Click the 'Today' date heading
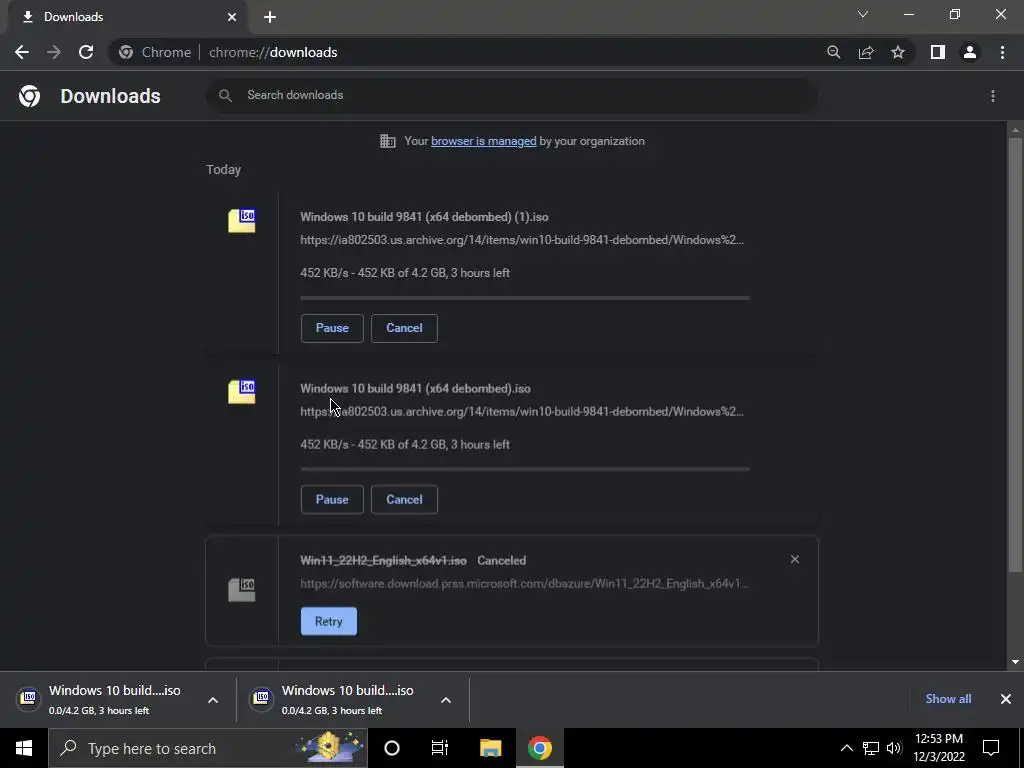Viewport: 1024px width, 768px height. coord(223,170)
